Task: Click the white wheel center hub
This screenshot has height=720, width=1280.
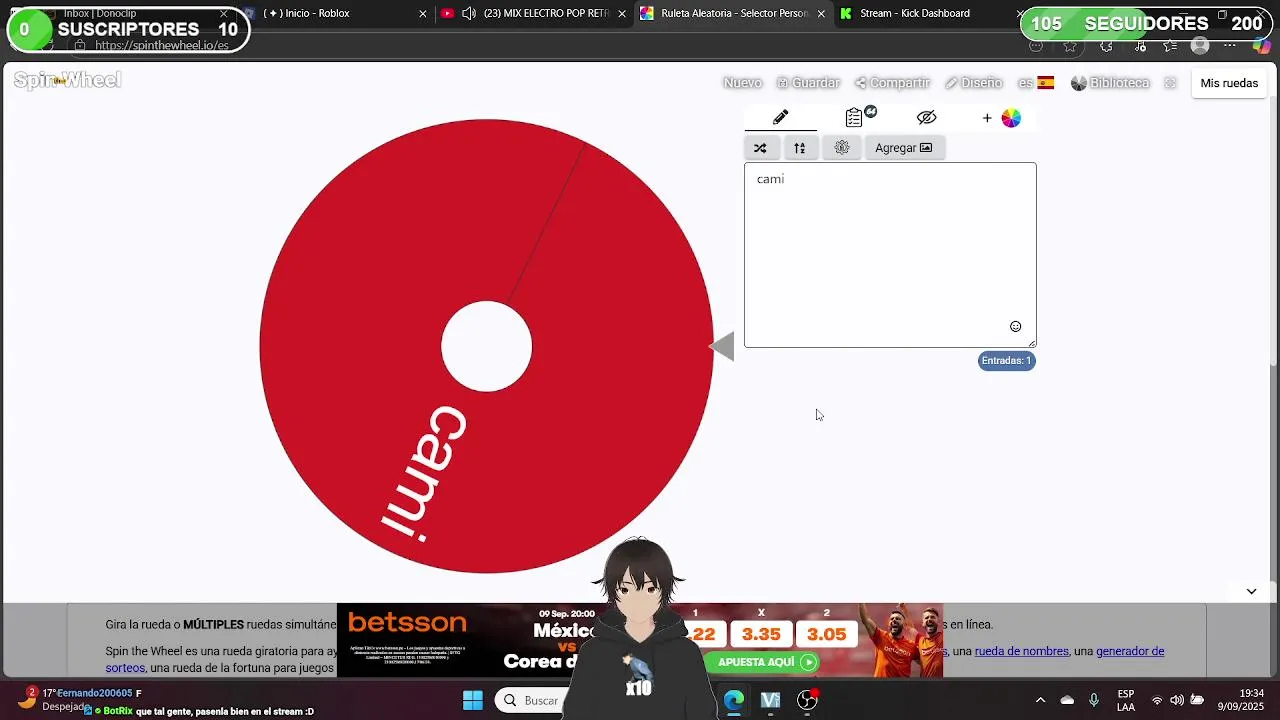Action: tap(486, 346)
